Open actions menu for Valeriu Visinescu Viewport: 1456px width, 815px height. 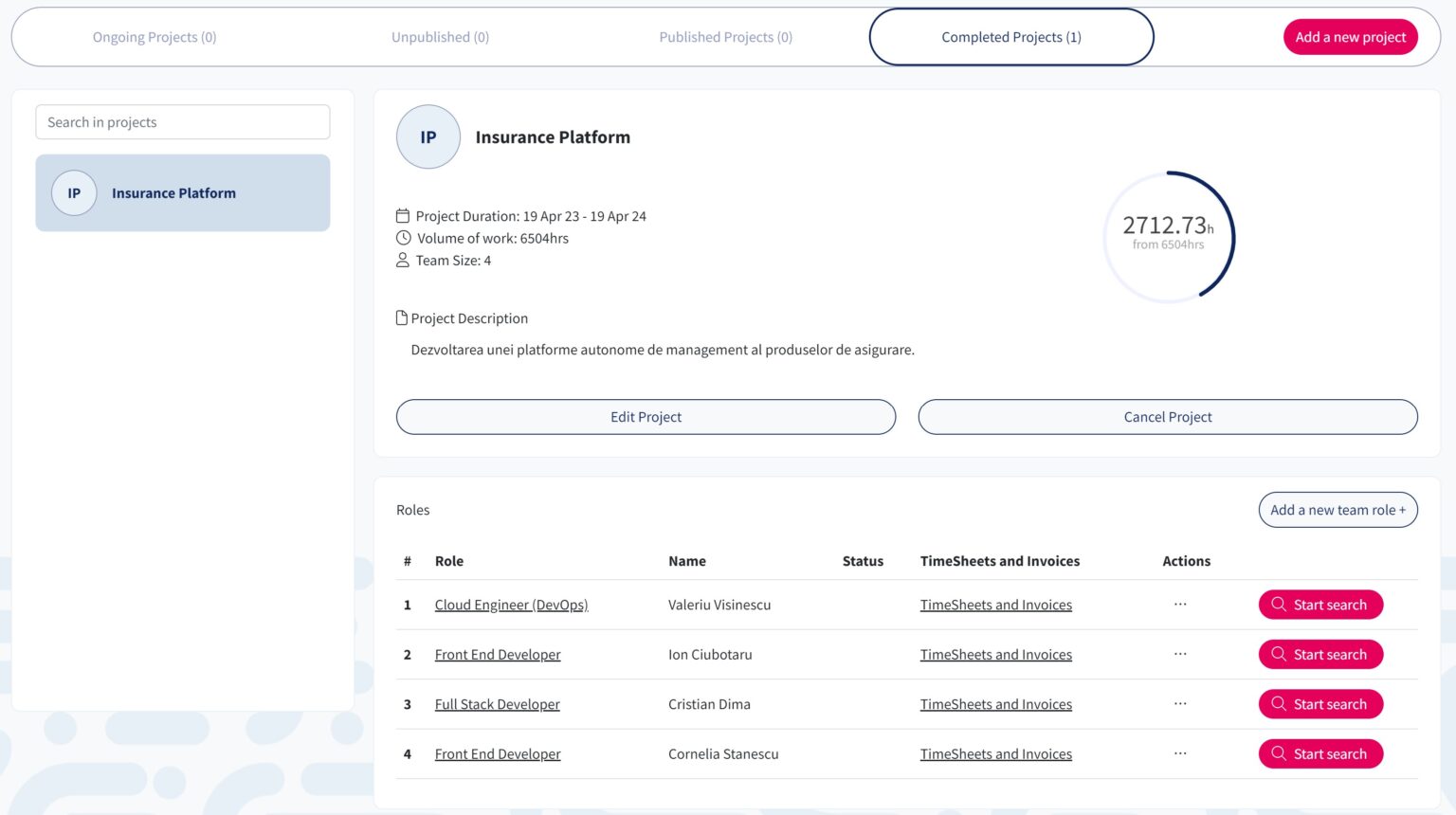pyautogui.click(x=1180, y=605)
